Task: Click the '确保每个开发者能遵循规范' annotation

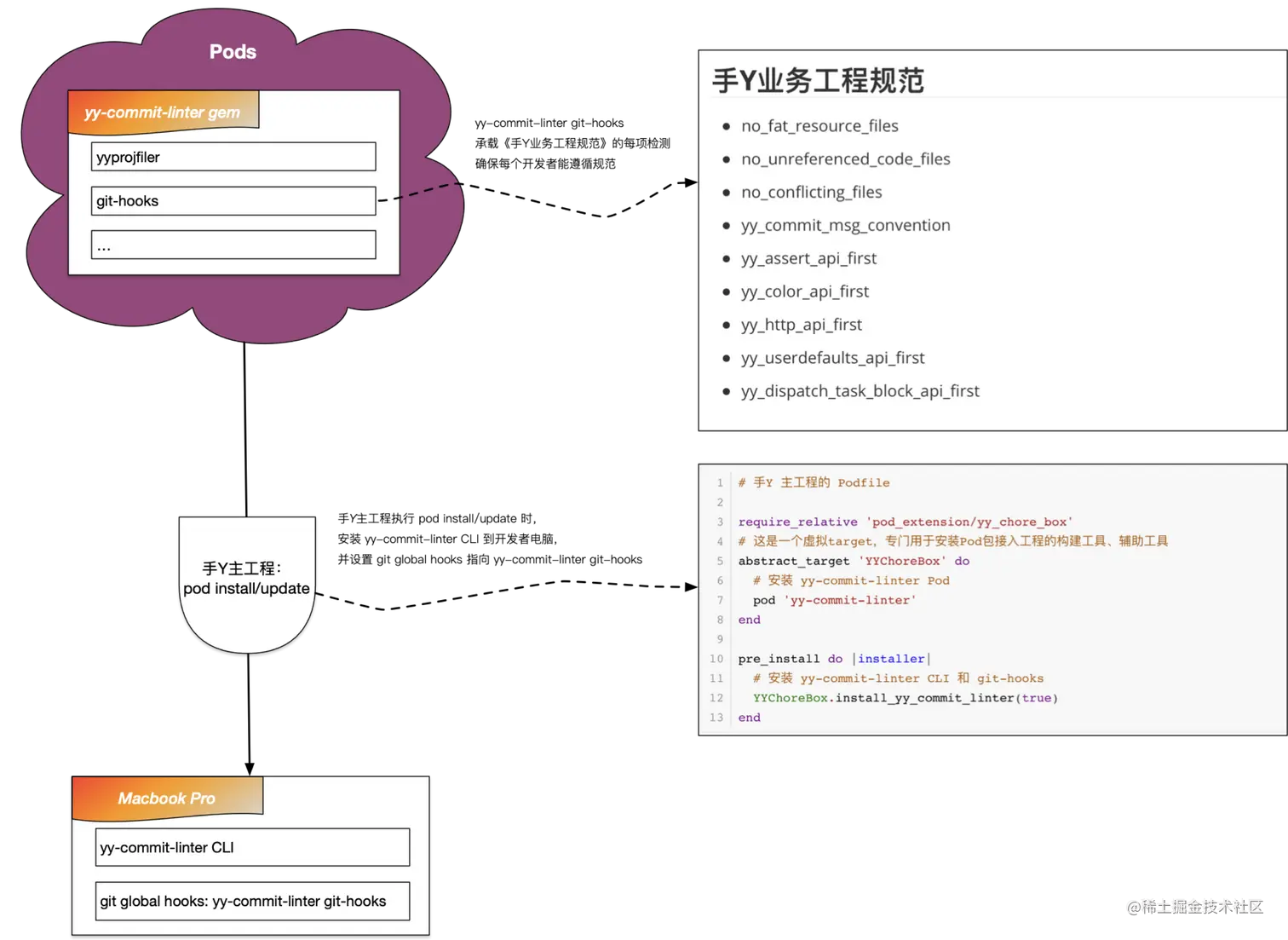Action: coord(545,164)
